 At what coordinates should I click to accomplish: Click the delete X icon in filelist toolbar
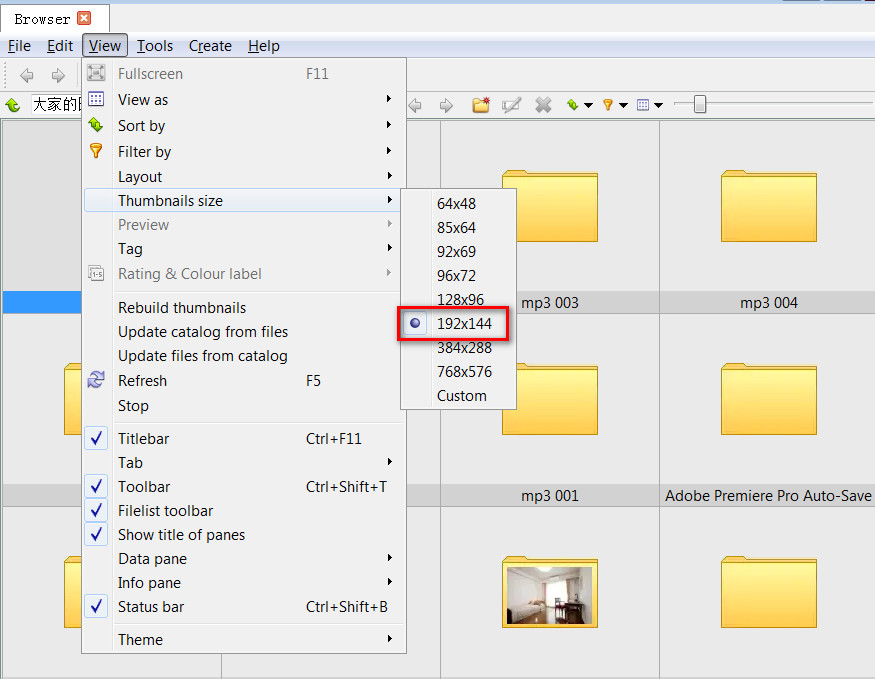pyautogui.click(x=543, y=105)
